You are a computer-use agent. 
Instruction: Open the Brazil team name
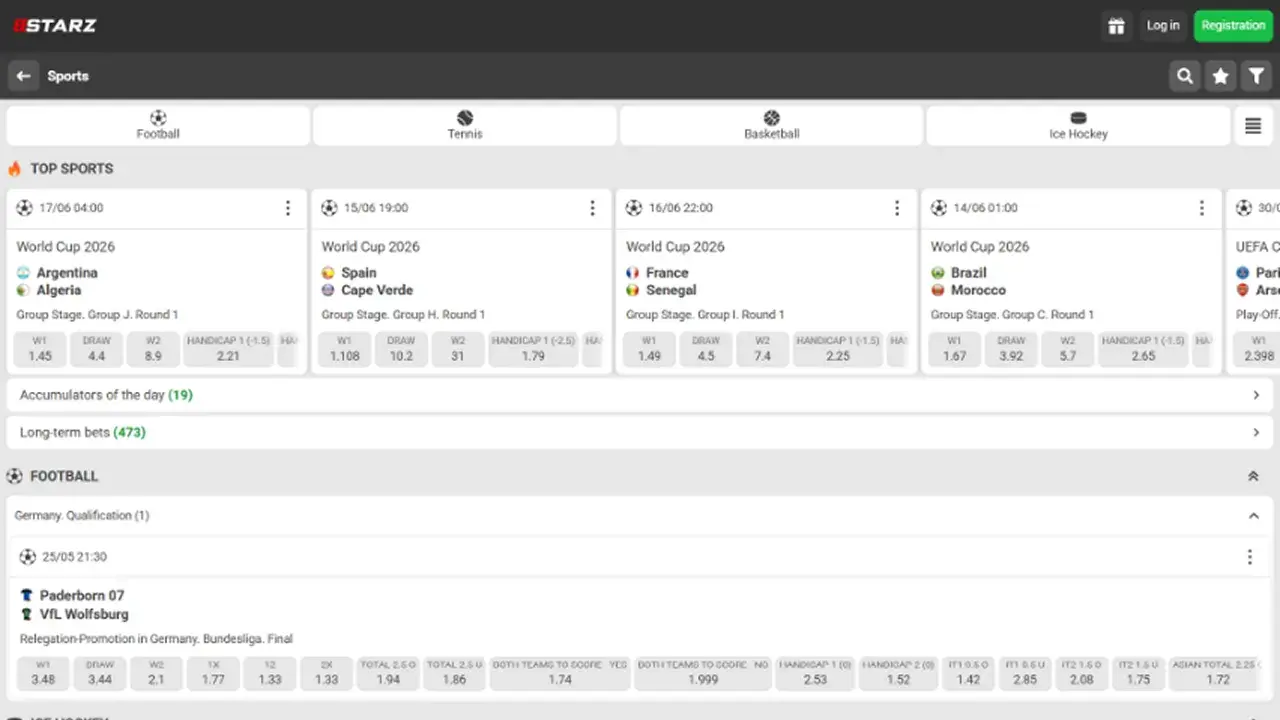tap(969, 273)
